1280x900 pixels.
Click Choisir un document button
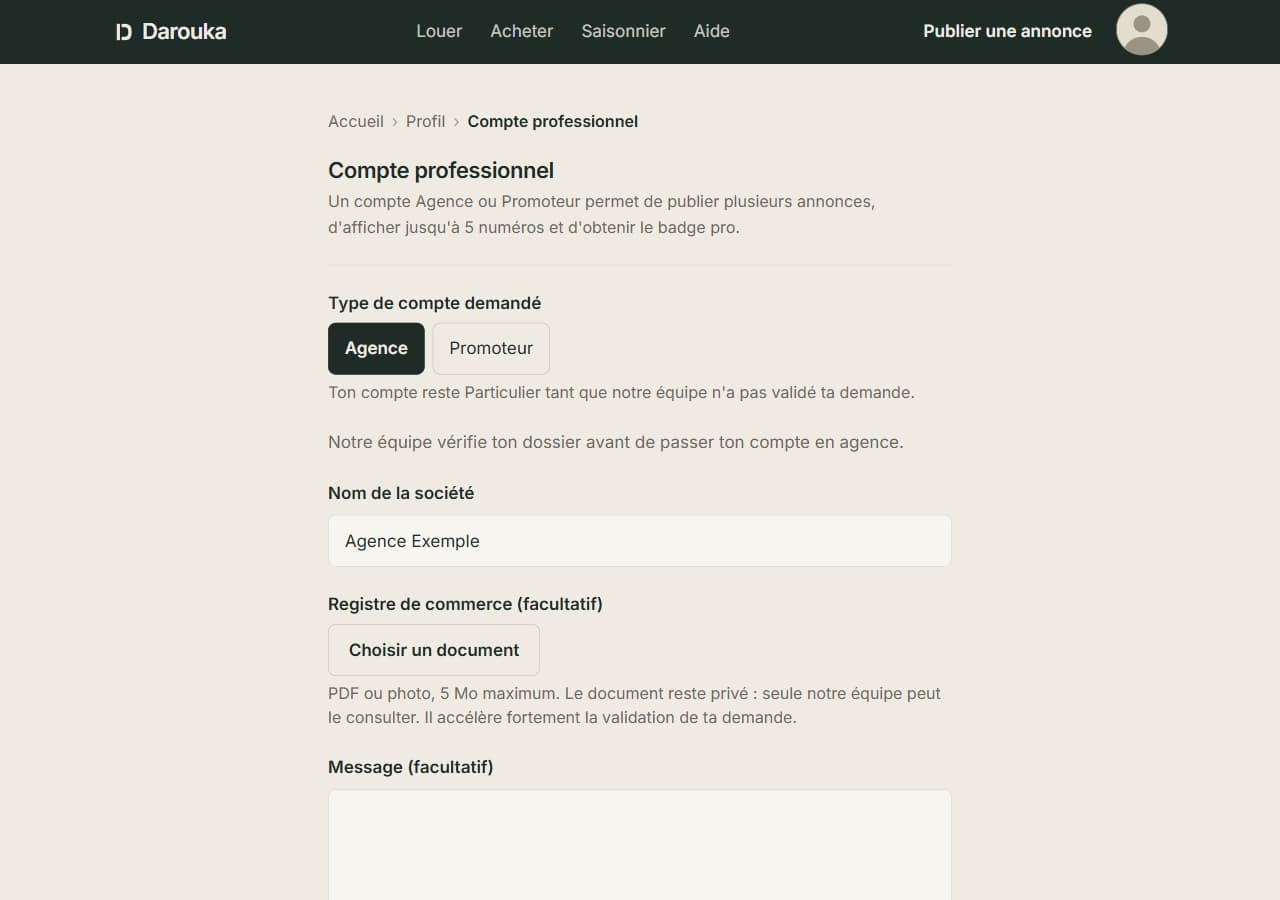click(x=434, y=650)
